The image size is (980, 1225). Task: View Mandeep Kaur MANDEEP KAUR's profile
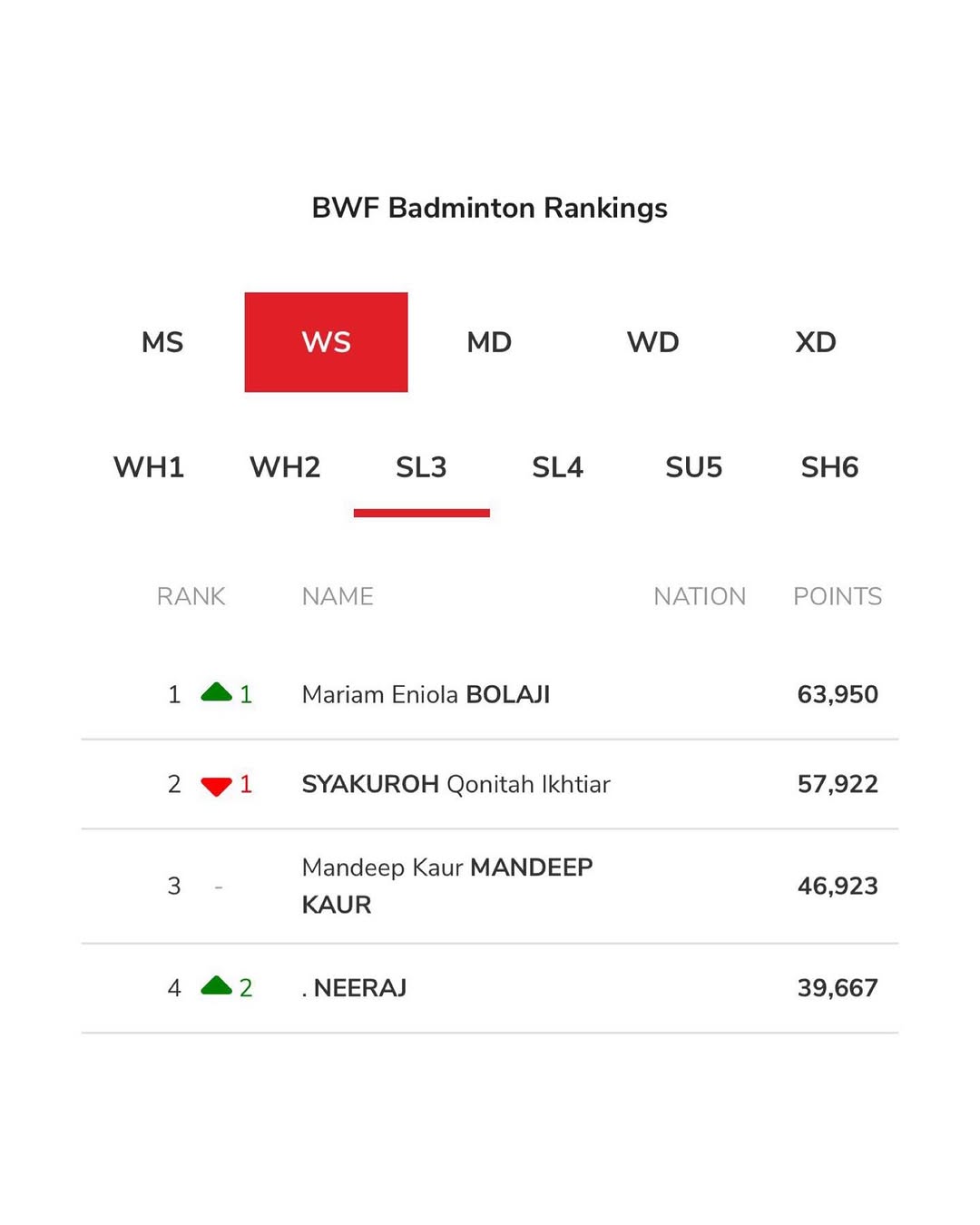446,886
